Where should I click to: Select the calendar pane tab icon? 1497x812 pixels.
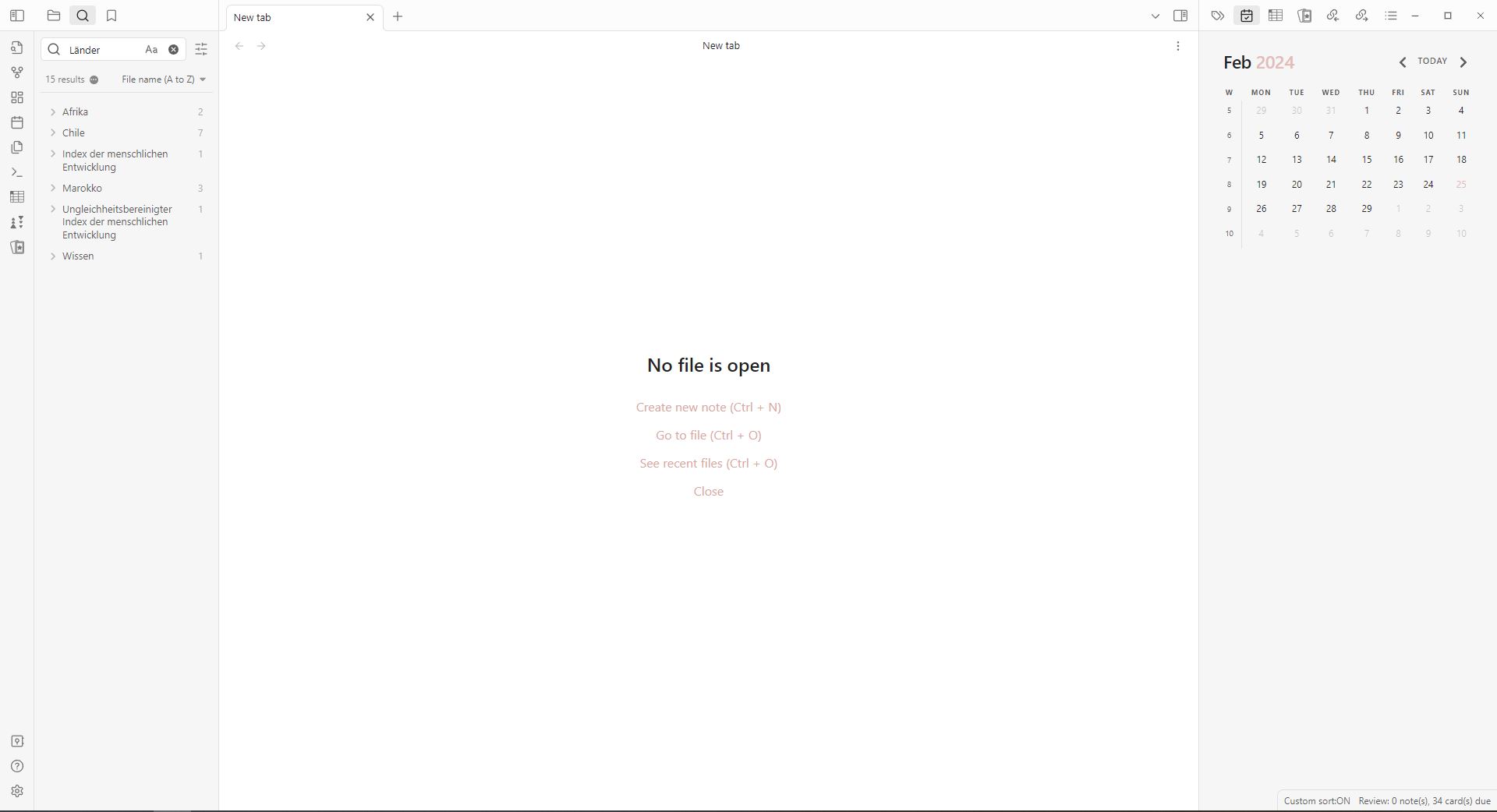(x=1247, y=16)
